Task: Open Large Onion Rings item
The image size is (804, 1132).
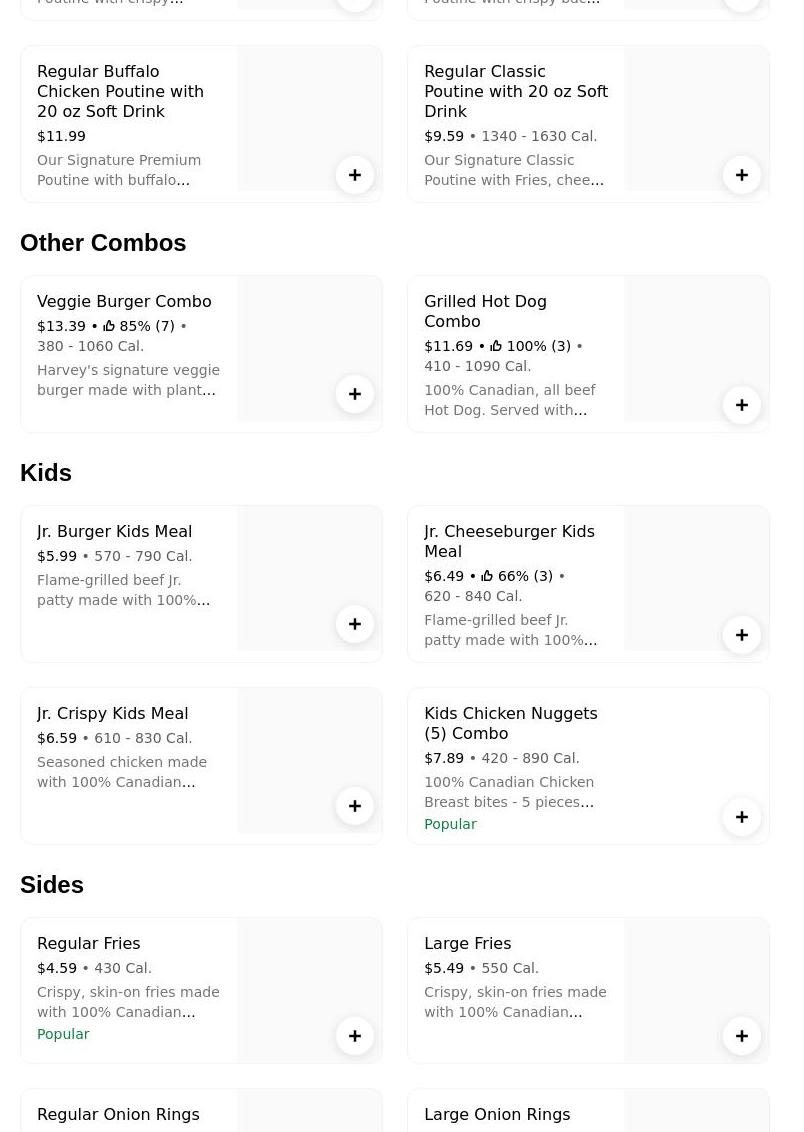Action: coord(497,1114)
